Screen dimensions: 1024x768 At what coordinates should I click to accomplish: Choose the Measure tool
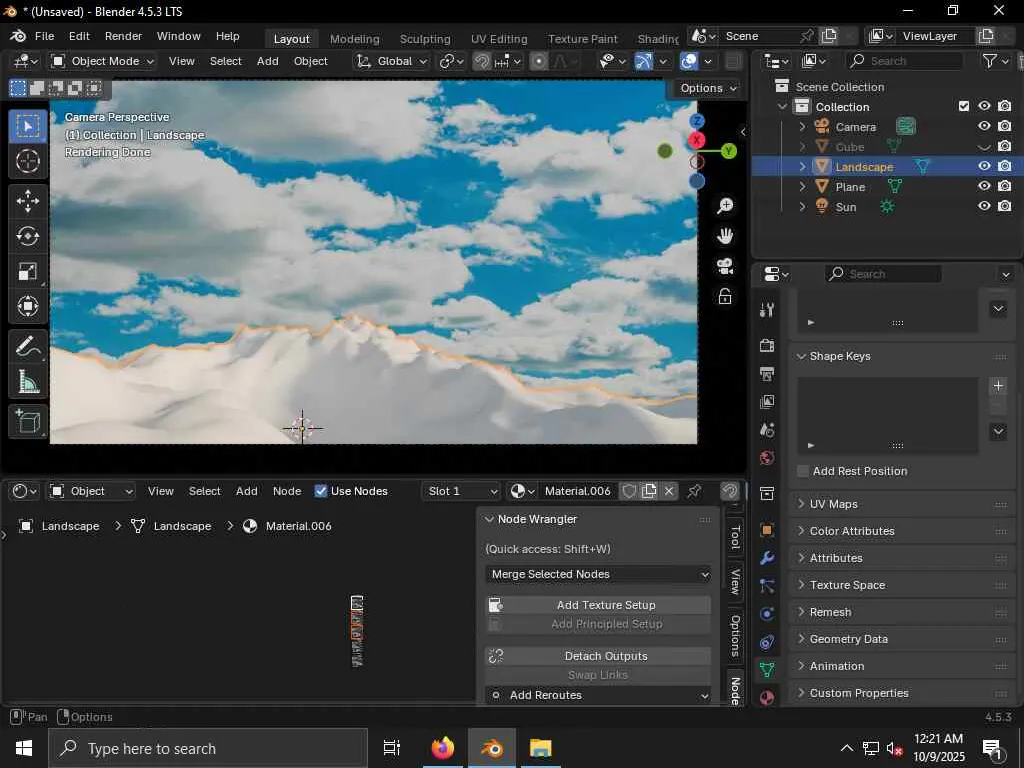[x=28, y=383]
